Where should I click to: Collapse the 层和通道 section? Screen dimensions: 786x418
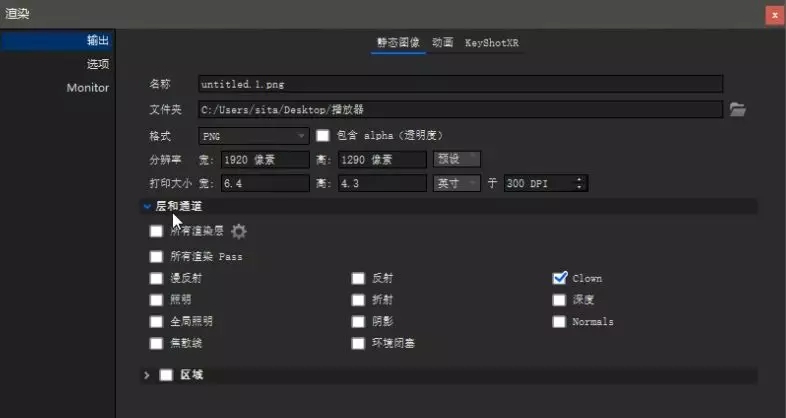tap(147, 206)
